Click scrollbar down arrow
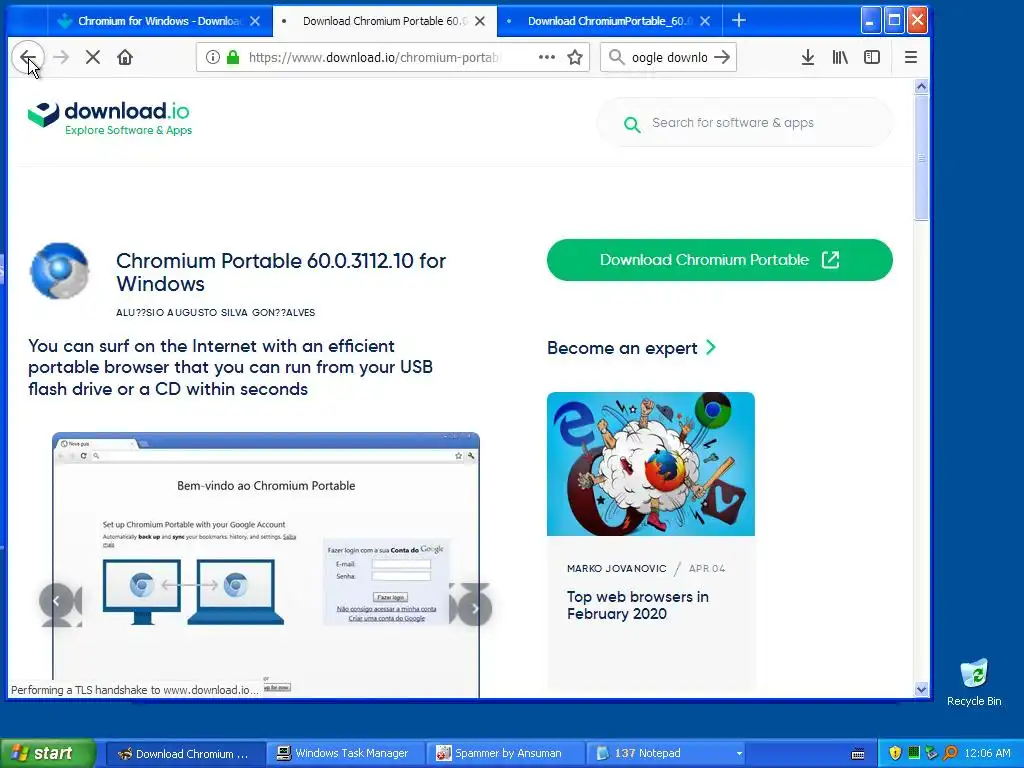Image resolution: width=1024 pixels, height=768 pixels. pyautogui.click(x=921, y=689)
